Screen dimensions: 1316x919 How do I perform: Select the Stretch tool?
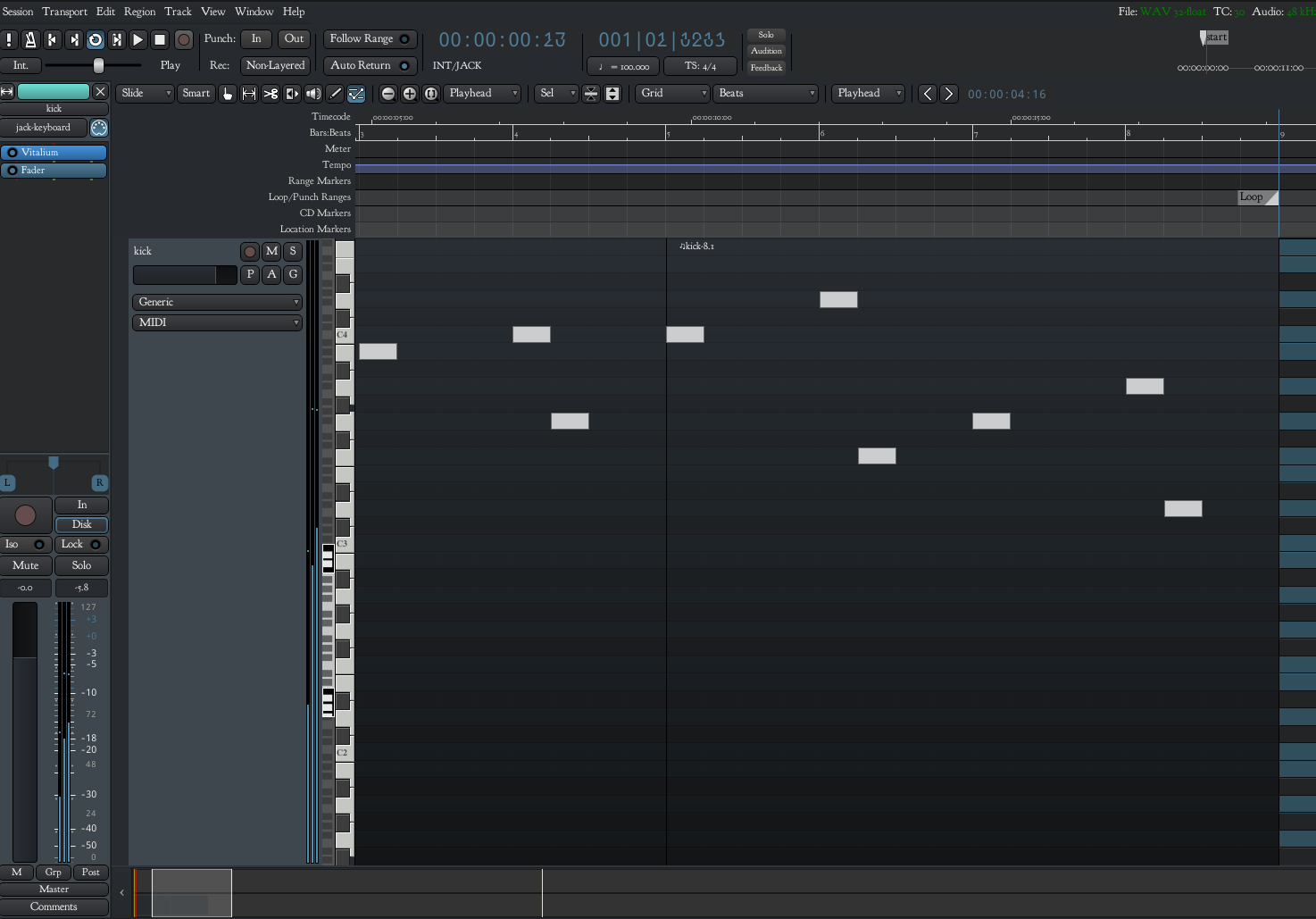(x=292, y=93)
